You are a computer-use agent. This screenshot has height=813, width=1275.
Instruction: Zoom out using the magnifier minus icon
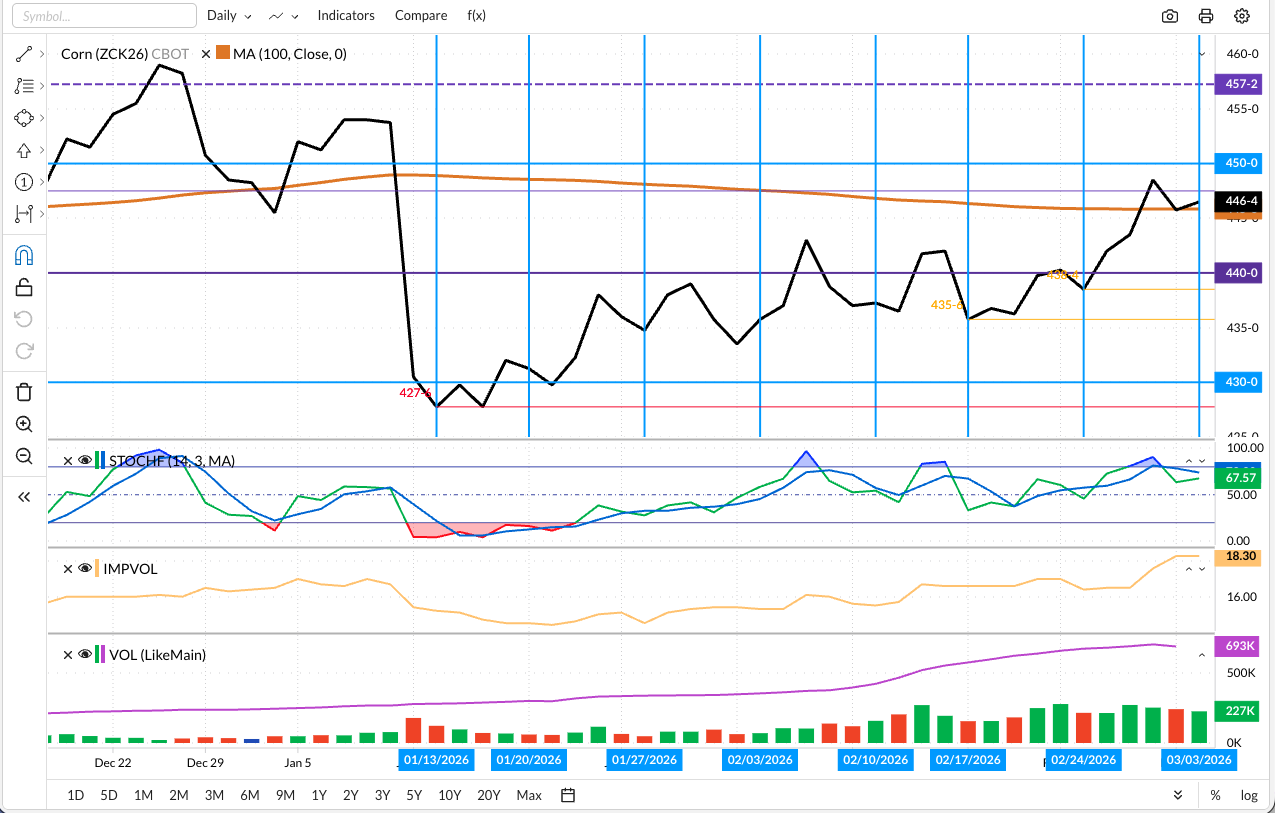click(24, 456)
